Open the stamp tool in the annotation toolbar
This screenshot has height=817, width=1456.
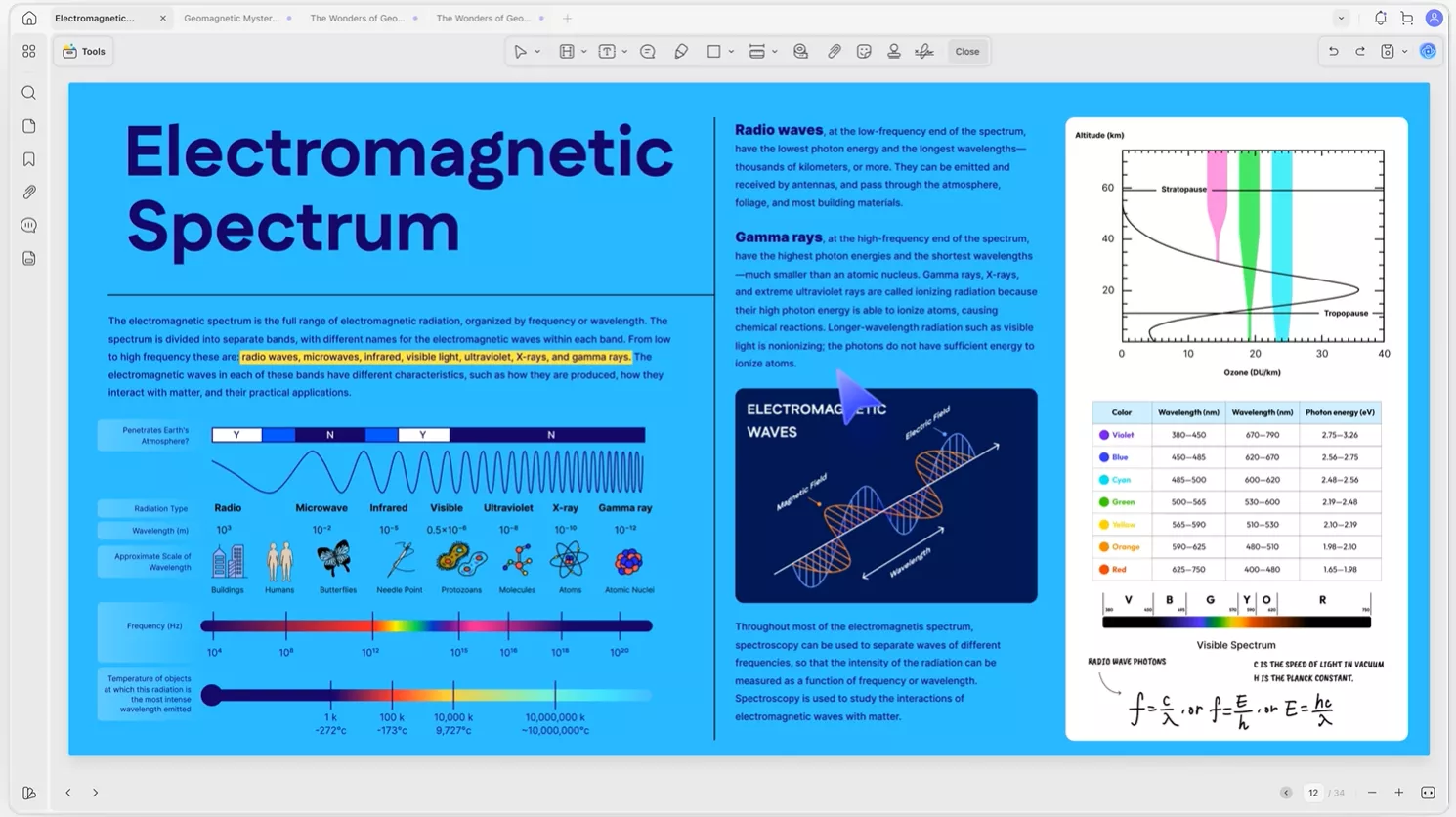893,52
